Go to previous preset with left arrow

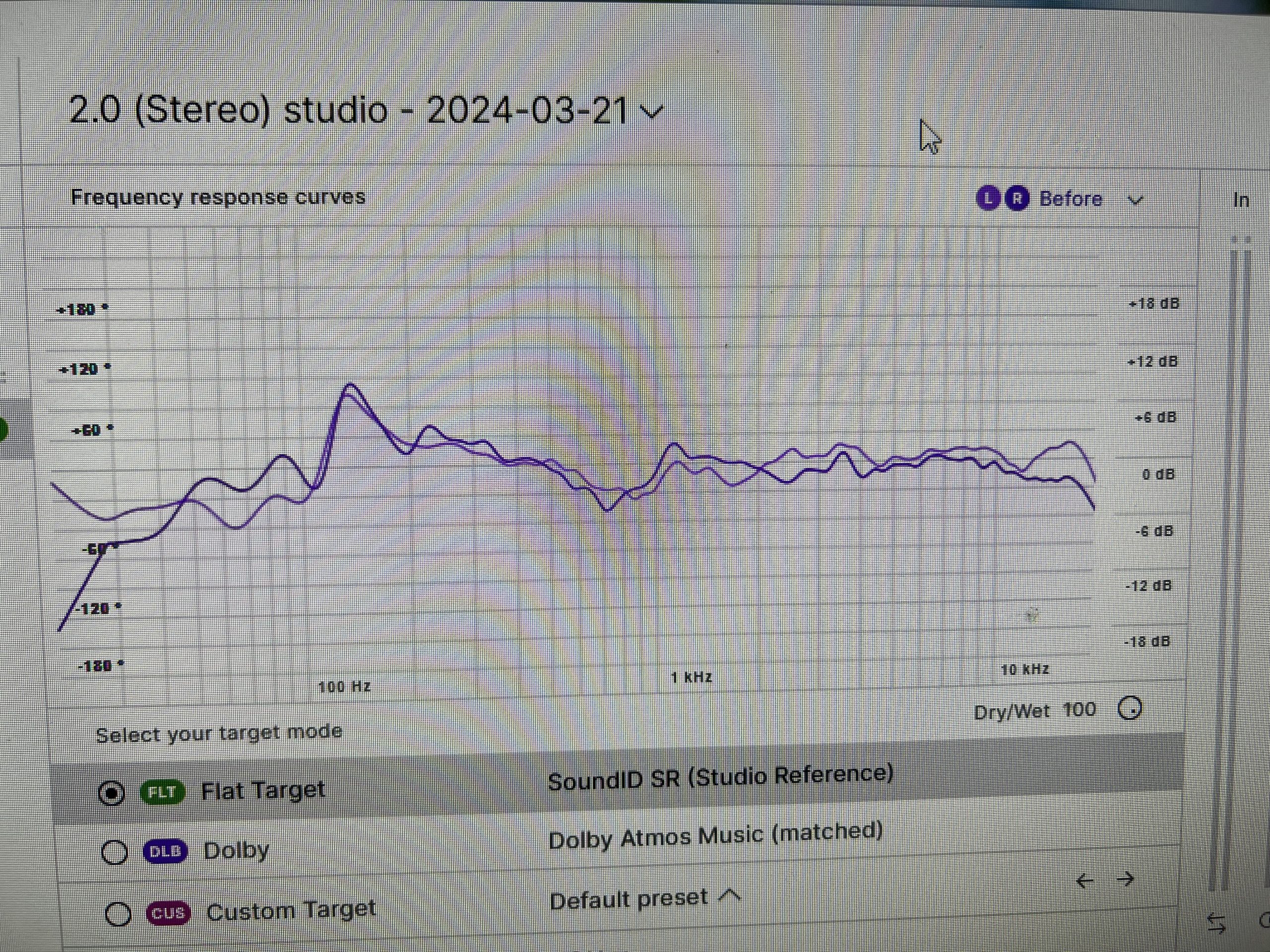1084,880
